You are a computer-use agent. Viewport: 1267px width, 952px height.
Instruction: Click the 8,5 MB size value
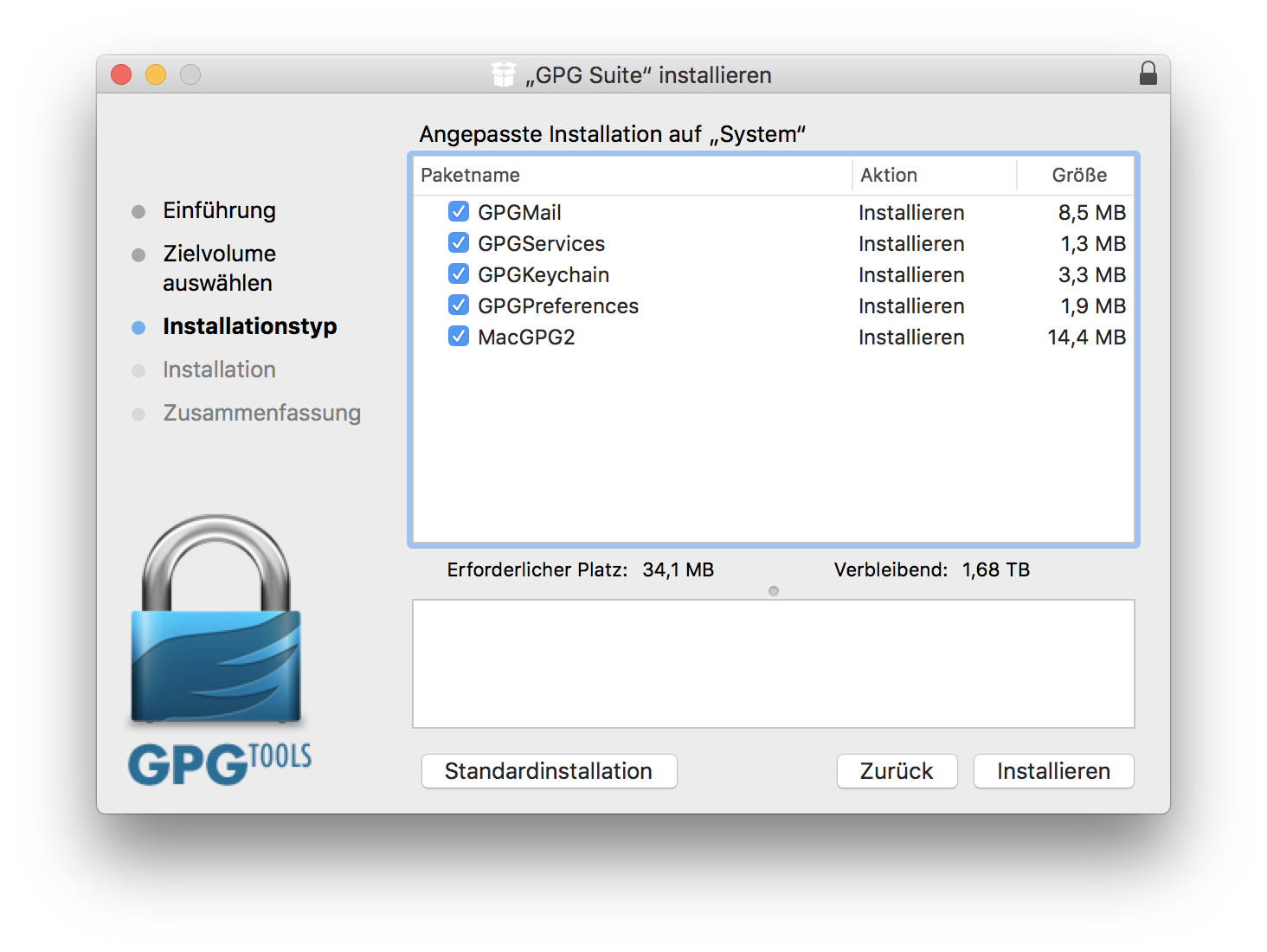click(1092, 212)
